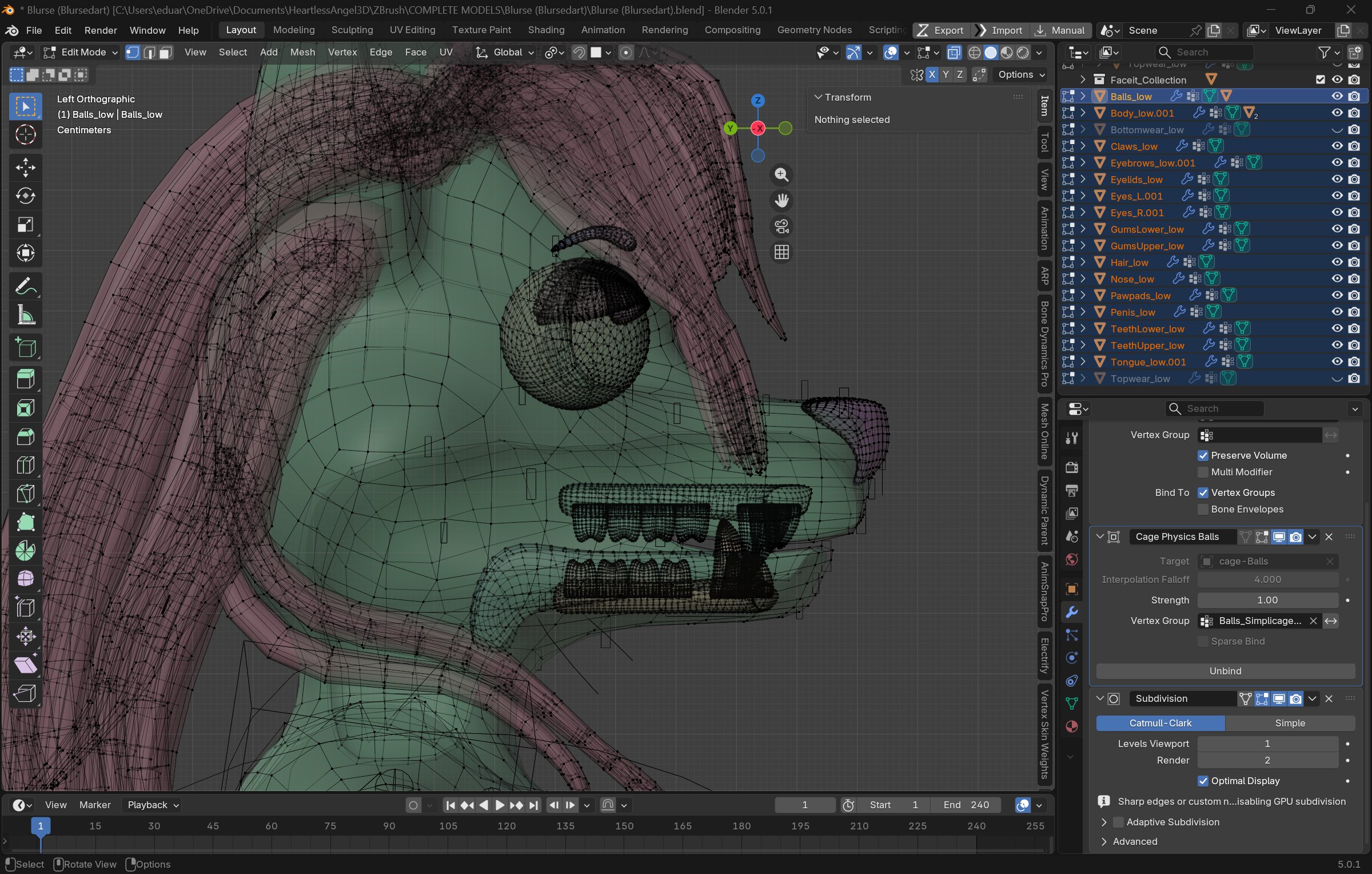This screenshot has height=874, width=1372.
Task: Select the Knife tool
Action: click(25, 494)
